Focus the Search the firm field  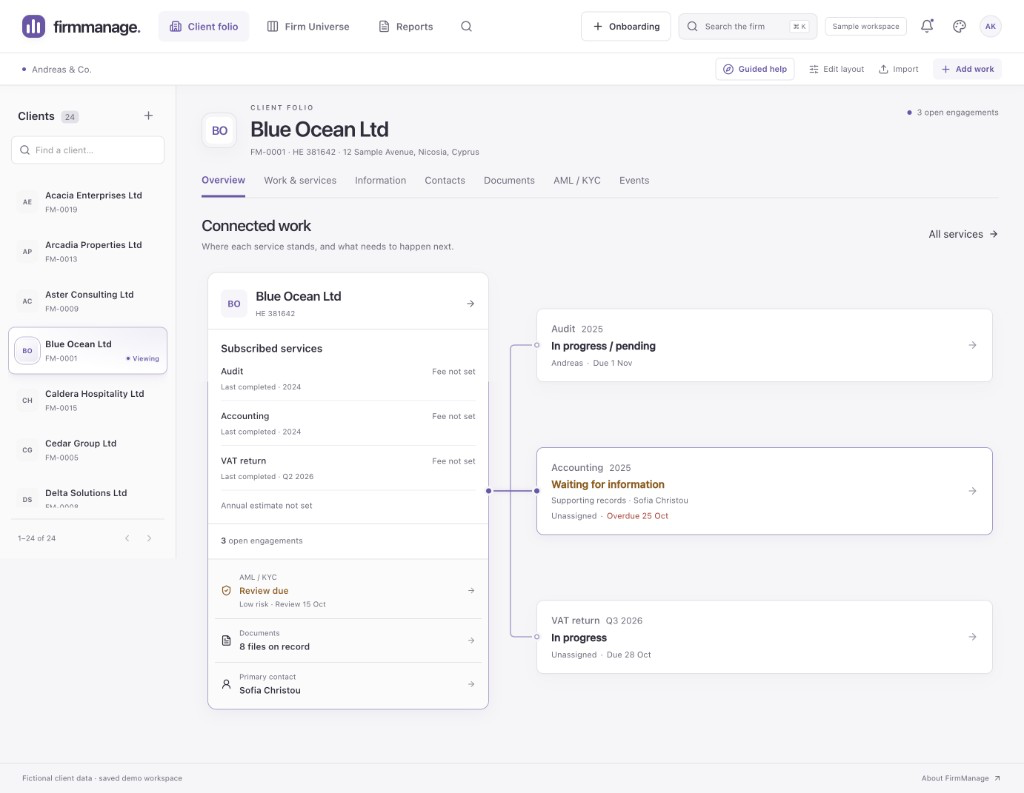(747, 27)
